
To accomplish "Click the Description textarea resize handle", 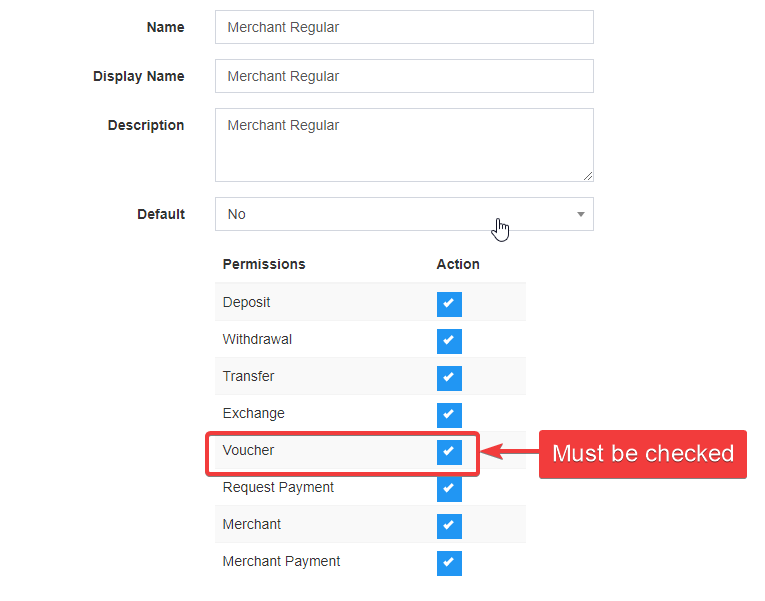I will click(x=587, y=175).
